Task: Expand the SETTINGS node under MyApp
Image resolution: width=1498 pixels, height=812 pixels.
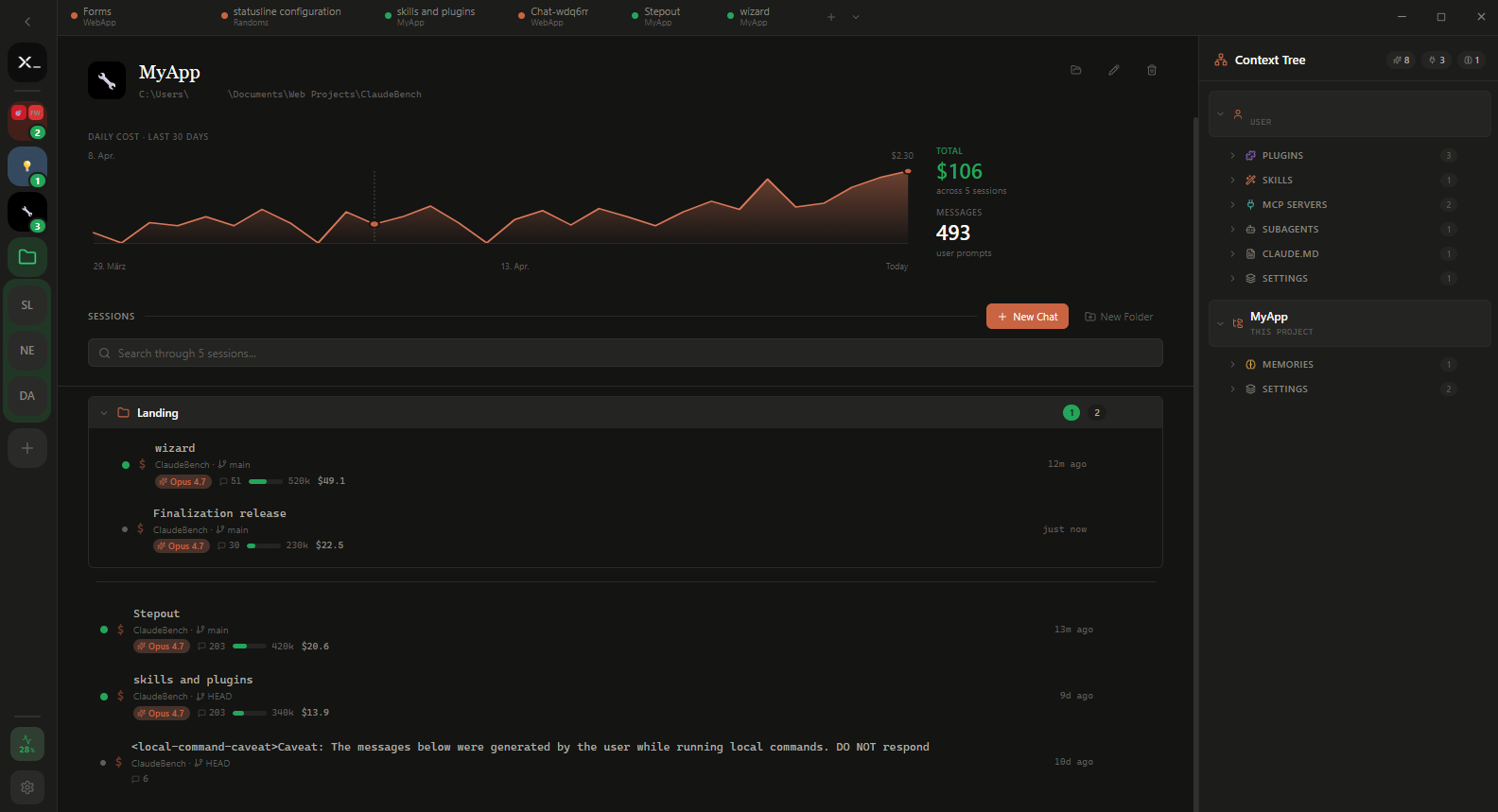Action: (x=1232, y=389)
